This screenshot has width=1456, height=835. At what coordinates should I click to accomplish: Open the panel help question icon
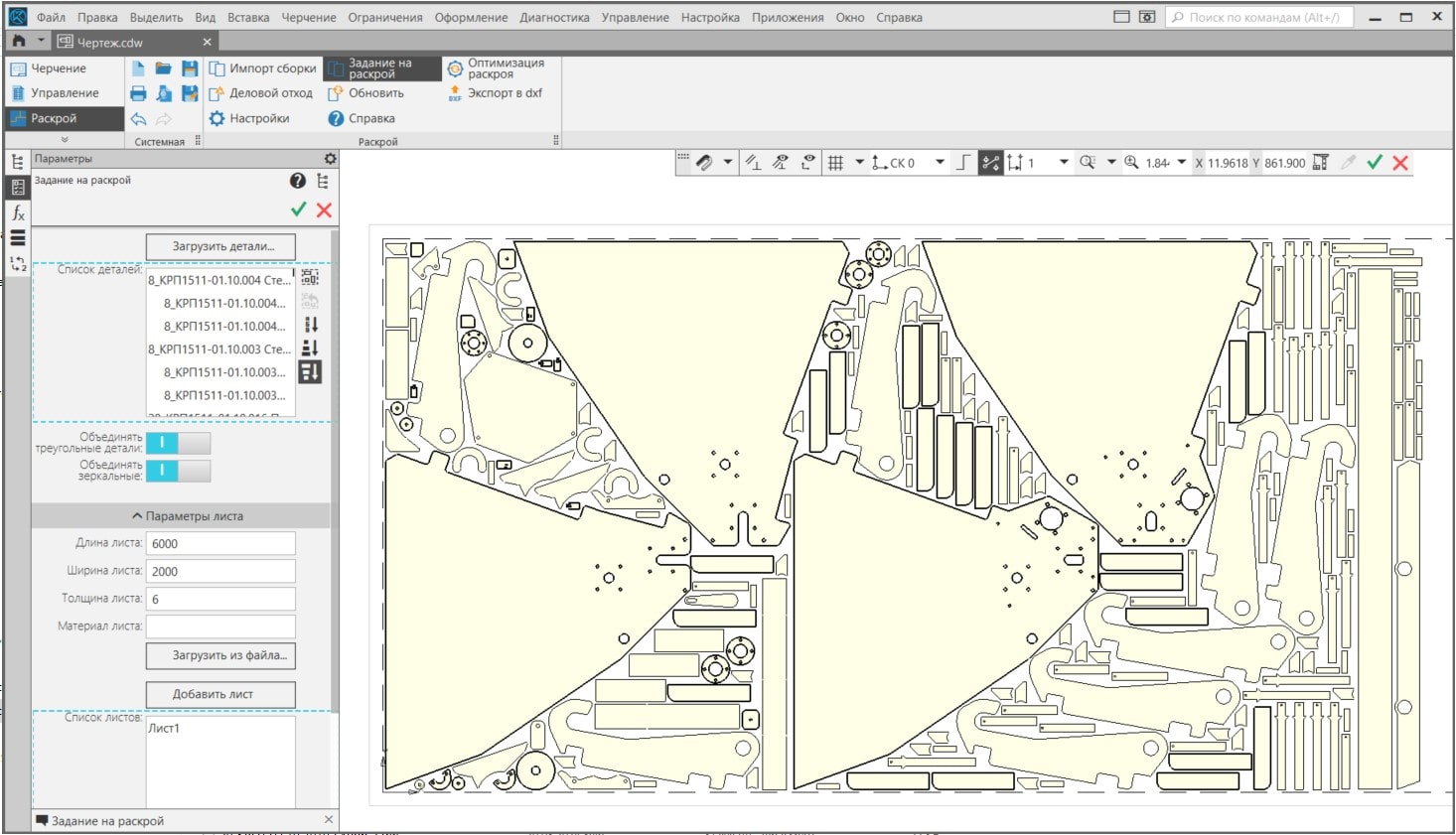tap(297, 181)
